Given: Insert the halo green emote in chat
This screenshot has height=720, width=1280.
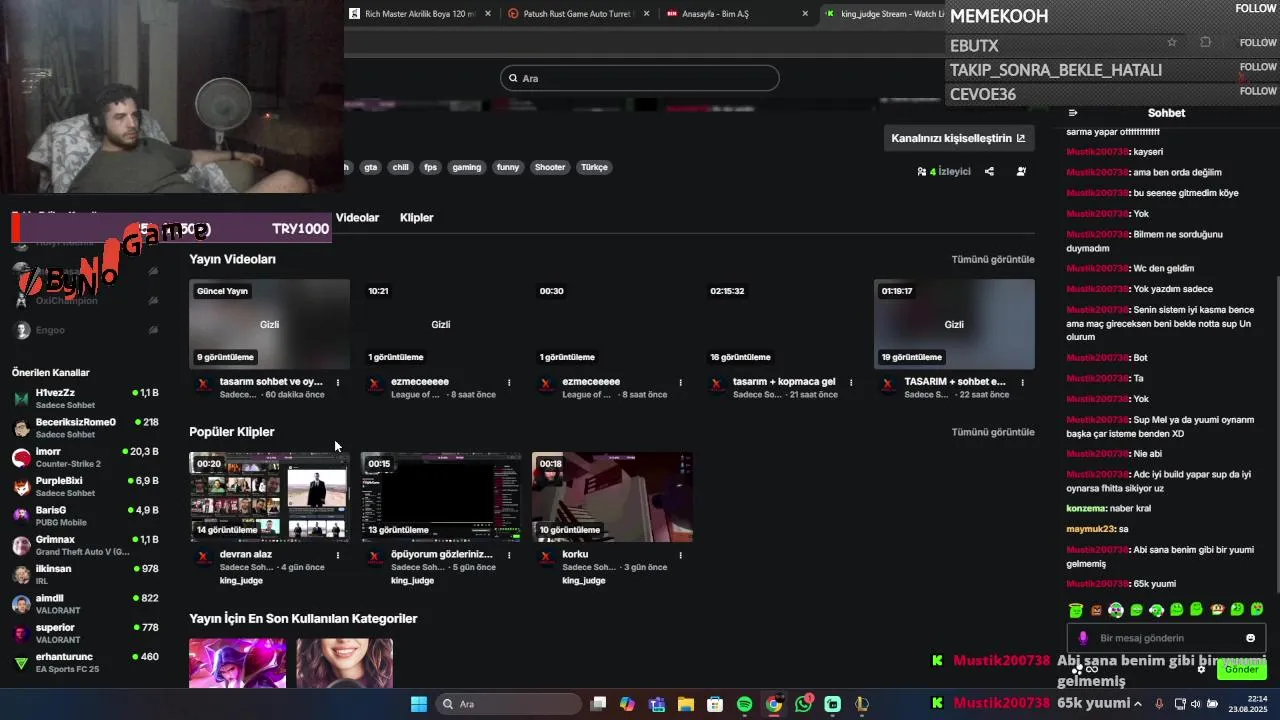Looking at the screenshot, I should pyautogui.click(x=1076, y=610).
